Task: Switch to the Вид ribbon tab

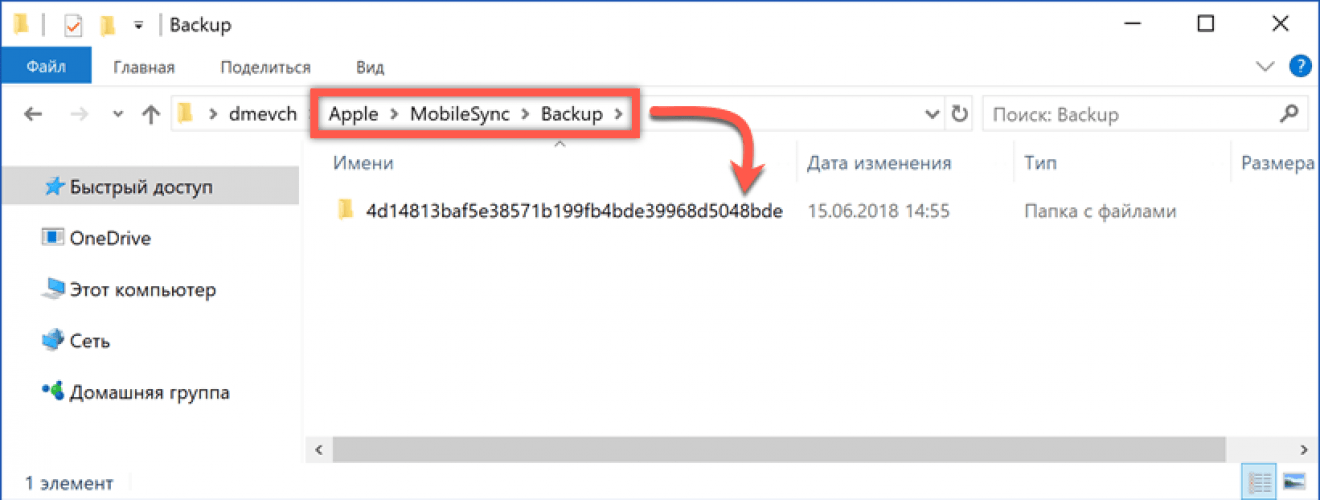Action: tap(370, 68)
